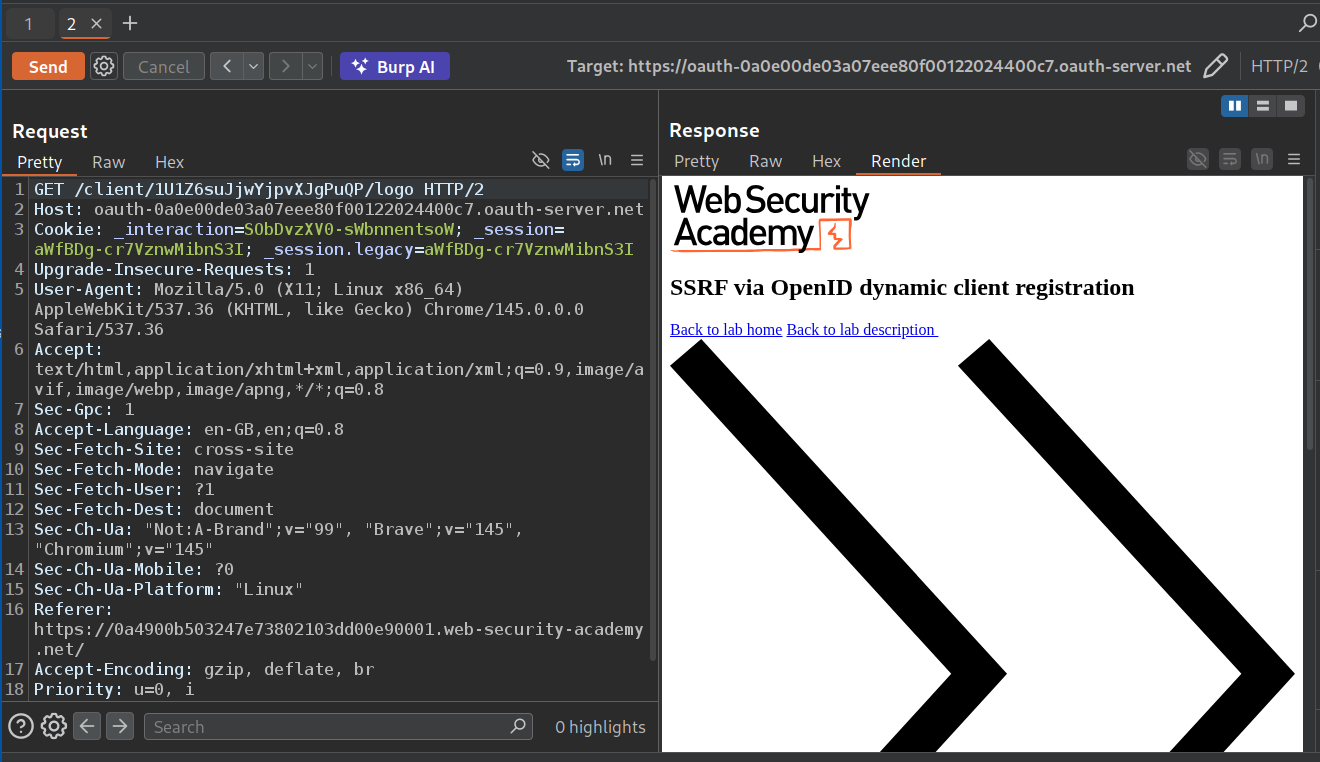Viewport: 1320px width, 762px height.
Task: Click the search icon in the tab bar
Action: 1307,23
